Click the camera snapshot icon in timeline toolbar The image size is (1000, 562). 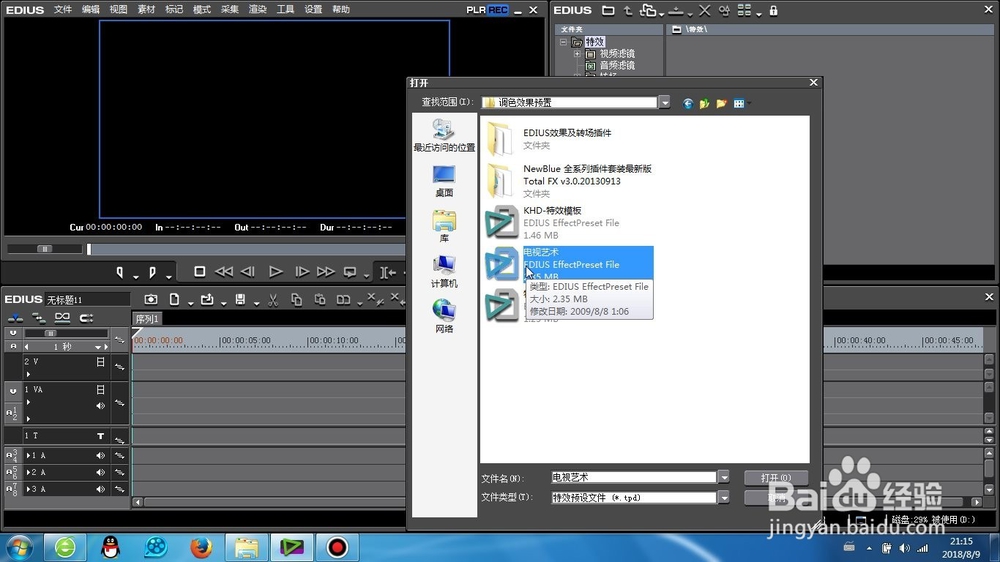point(151,299)
